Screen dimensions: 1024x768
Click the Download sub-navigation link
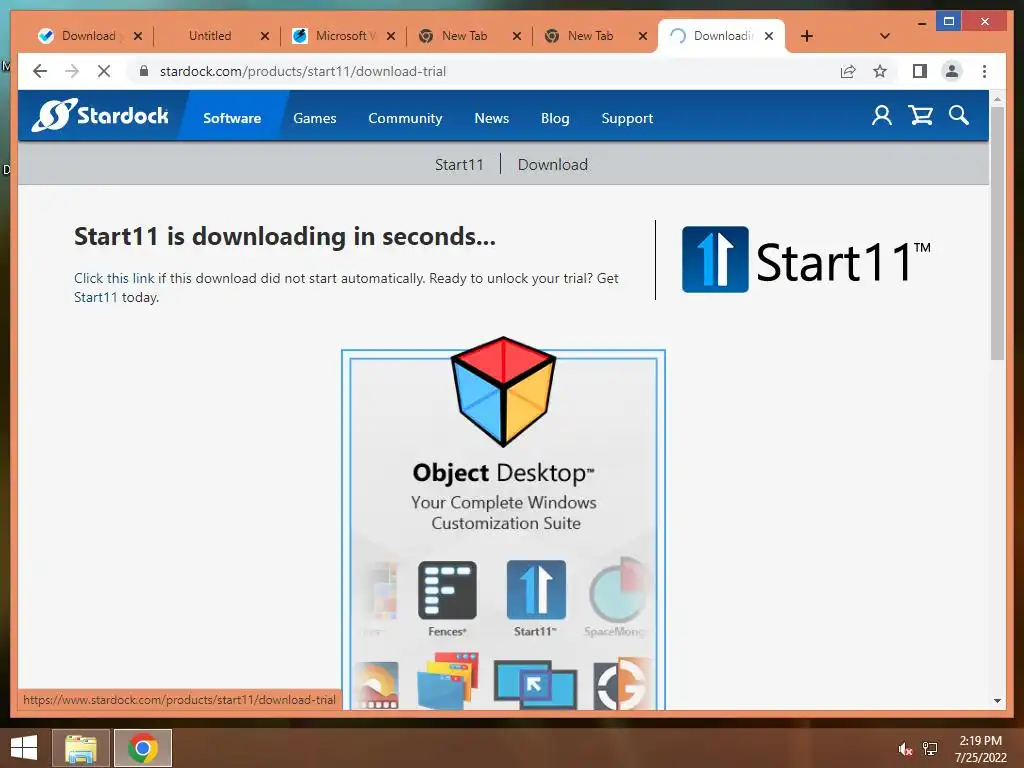pos(552,165)
